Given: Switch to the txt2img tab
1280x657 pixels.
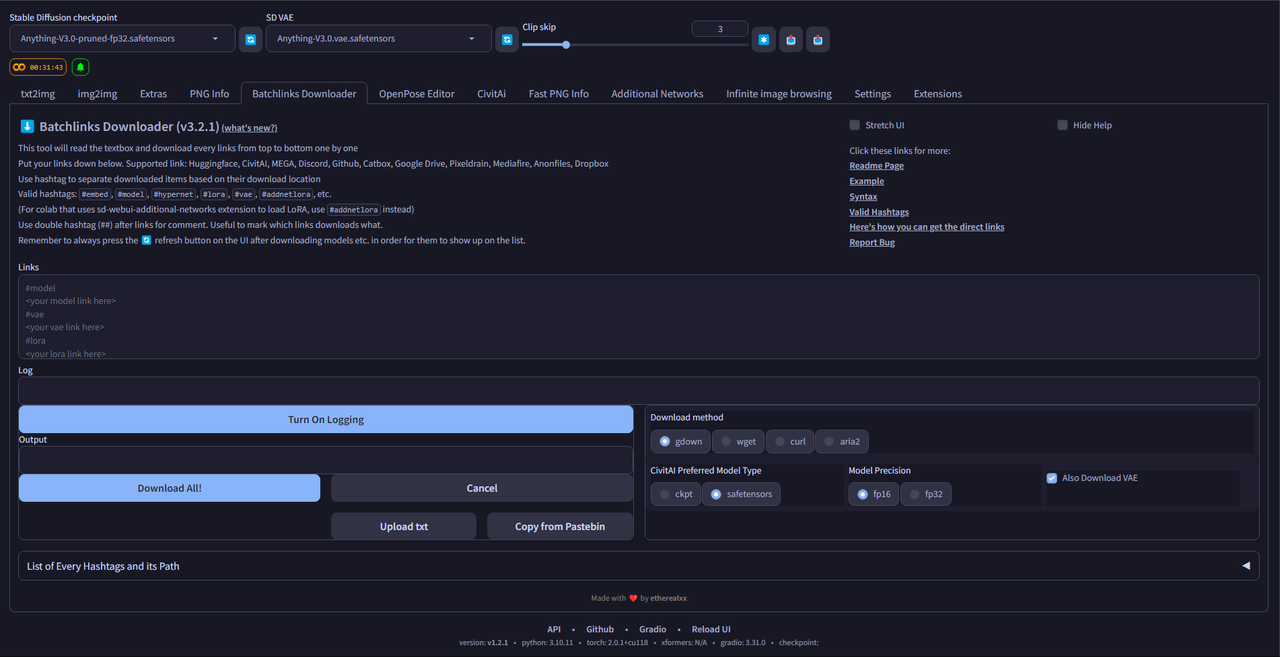Looking at the screenshot, I should pyautogui.click(x=38, y=93).
